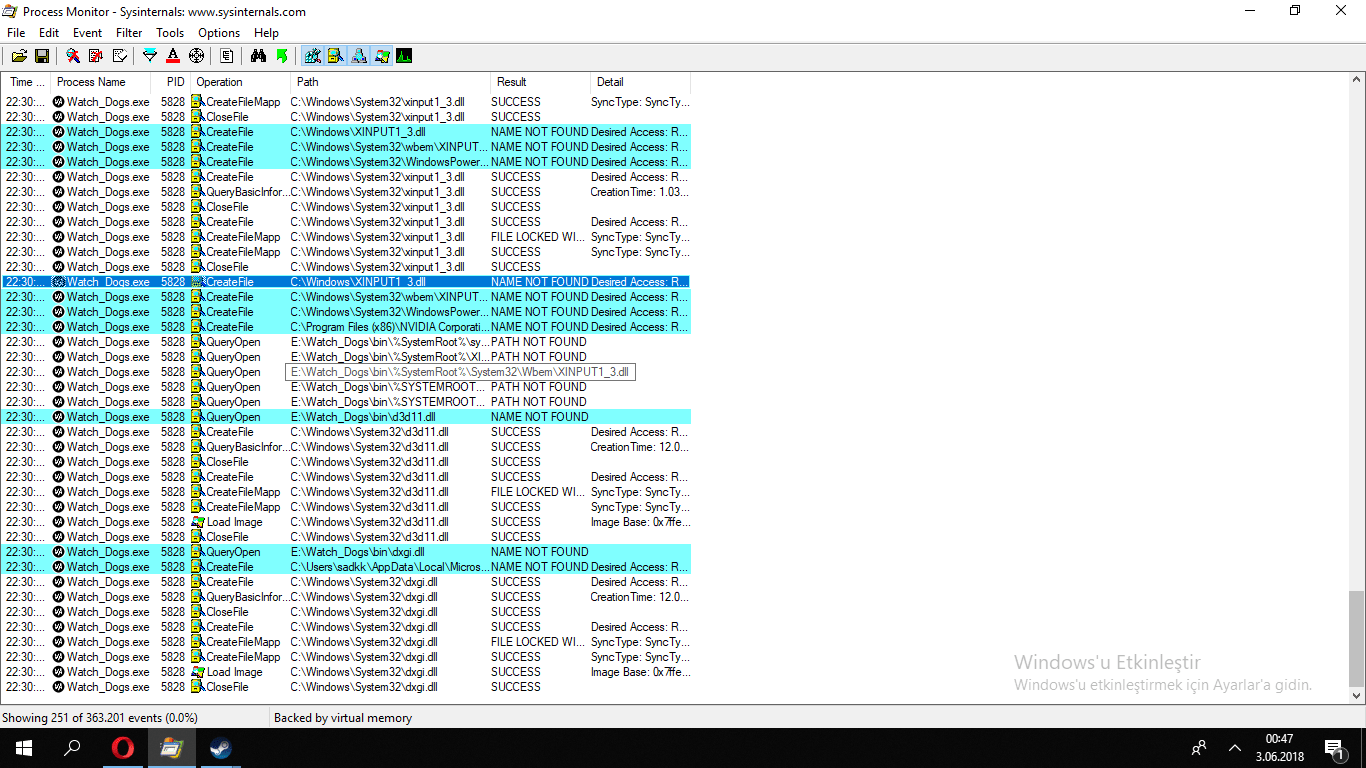Click the System32\Wbem\XINPUT1_3.dll path tooltip
Screen dimensions: 1366x768
pyautogui.click(x=460, y=372)
